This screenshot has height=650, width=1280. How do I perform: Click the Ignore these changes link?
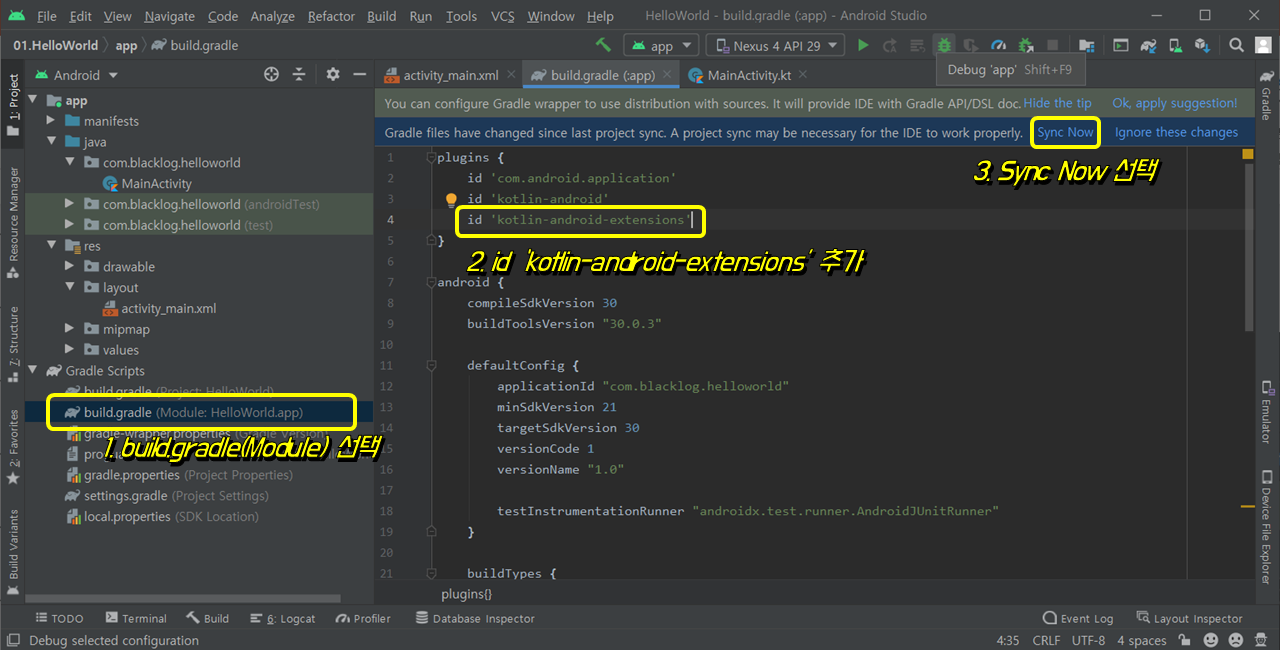point(1176,132)
